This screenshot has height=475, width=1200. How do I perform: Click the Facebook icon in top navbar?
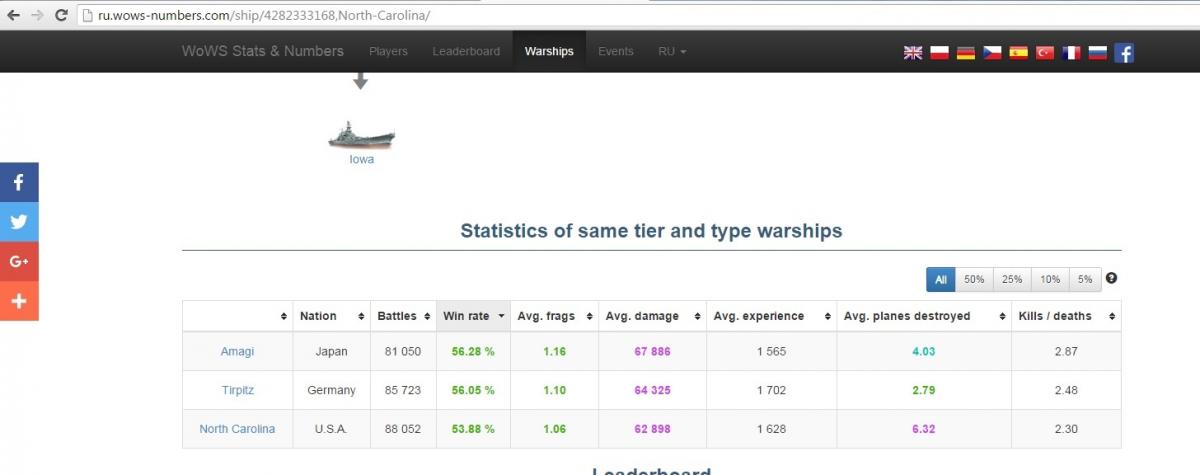point(1124,53)
